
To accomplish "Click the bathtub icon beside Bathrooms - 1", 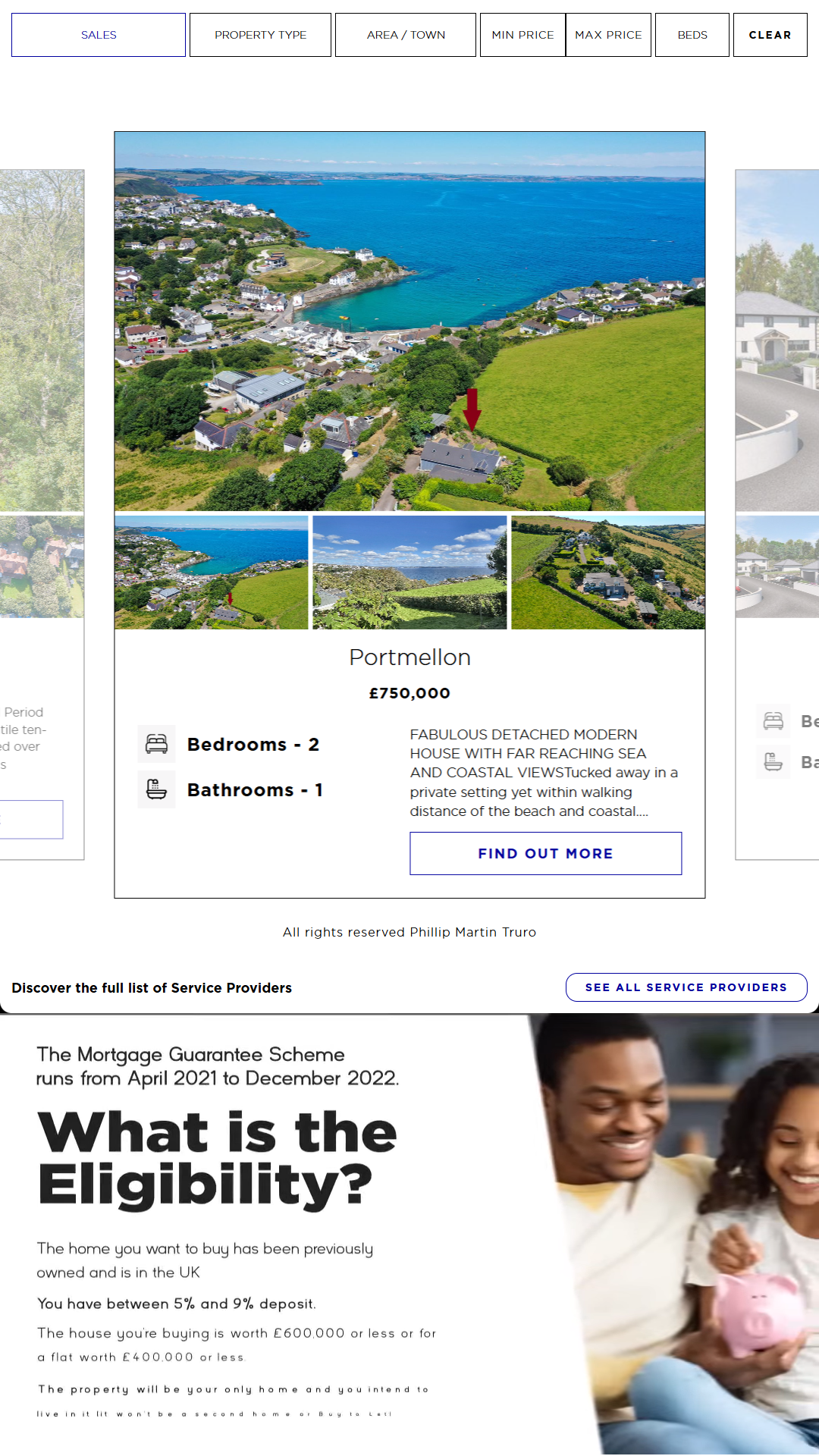I will 156,789.
